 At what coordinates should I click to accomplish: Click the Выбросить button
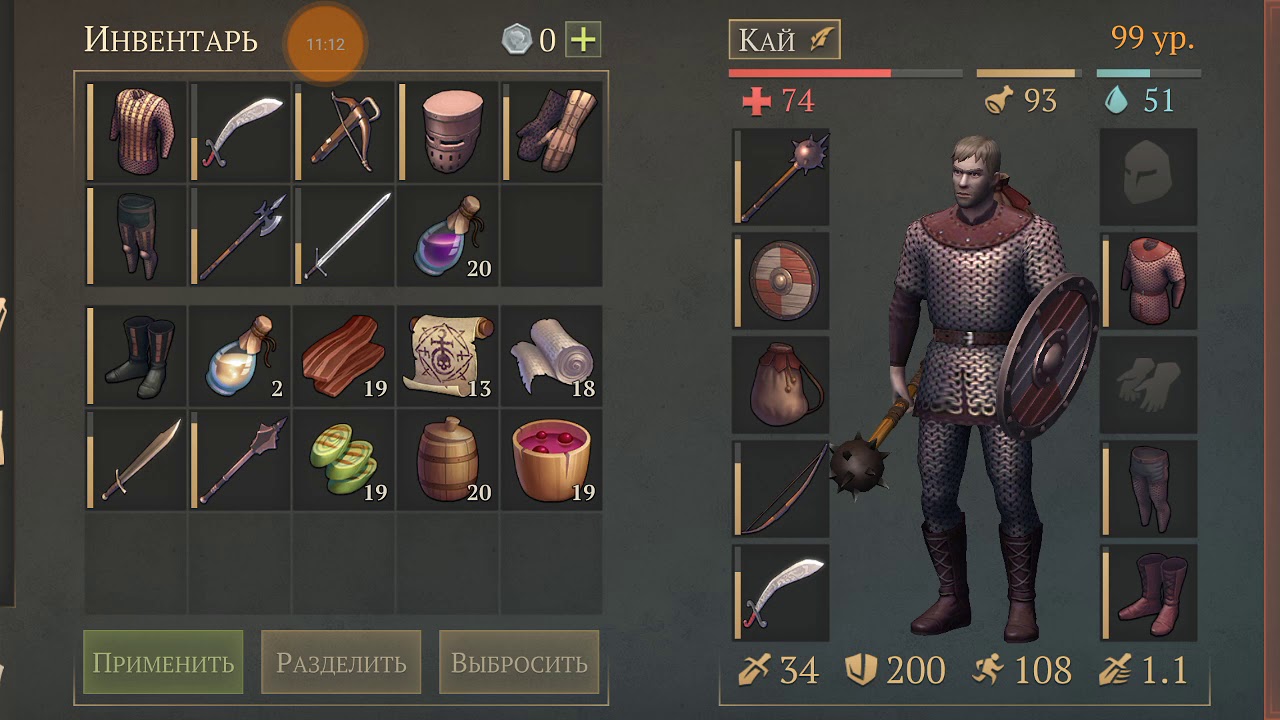point(519,662)
